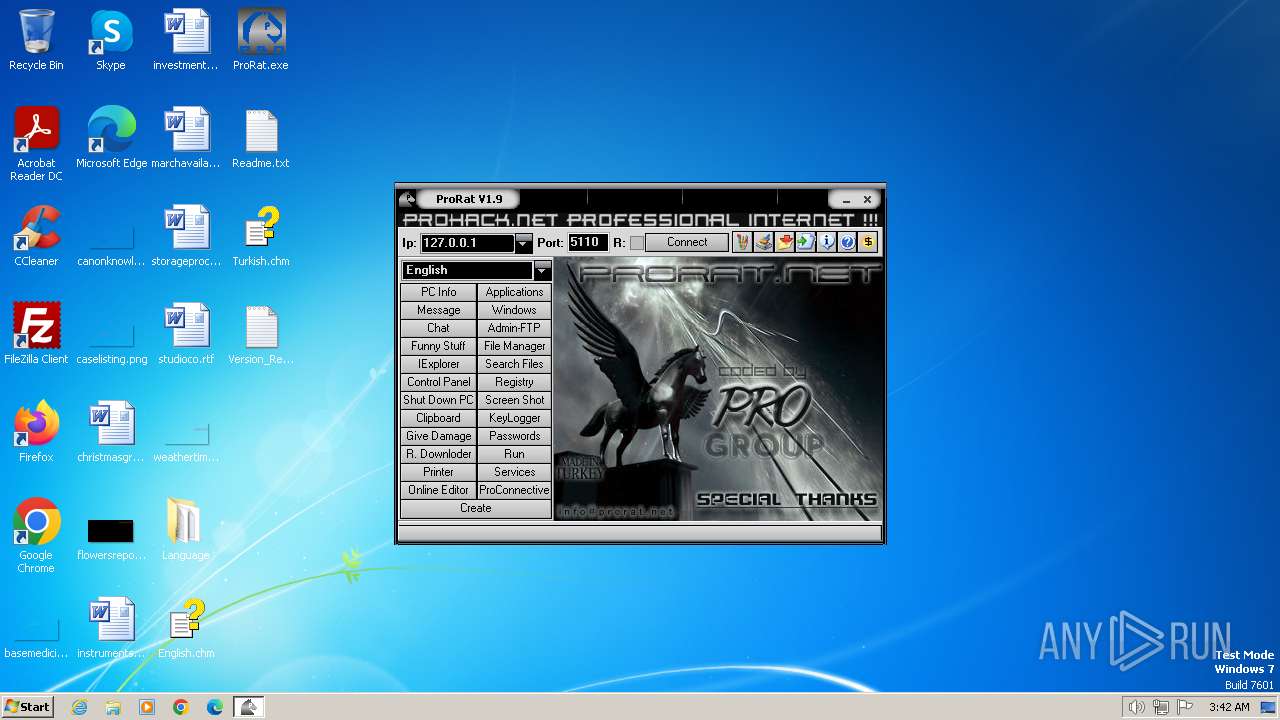Toggle the R: checkbox beside Connect
This screenshot has width=1280, height=720.
point(637,243)
